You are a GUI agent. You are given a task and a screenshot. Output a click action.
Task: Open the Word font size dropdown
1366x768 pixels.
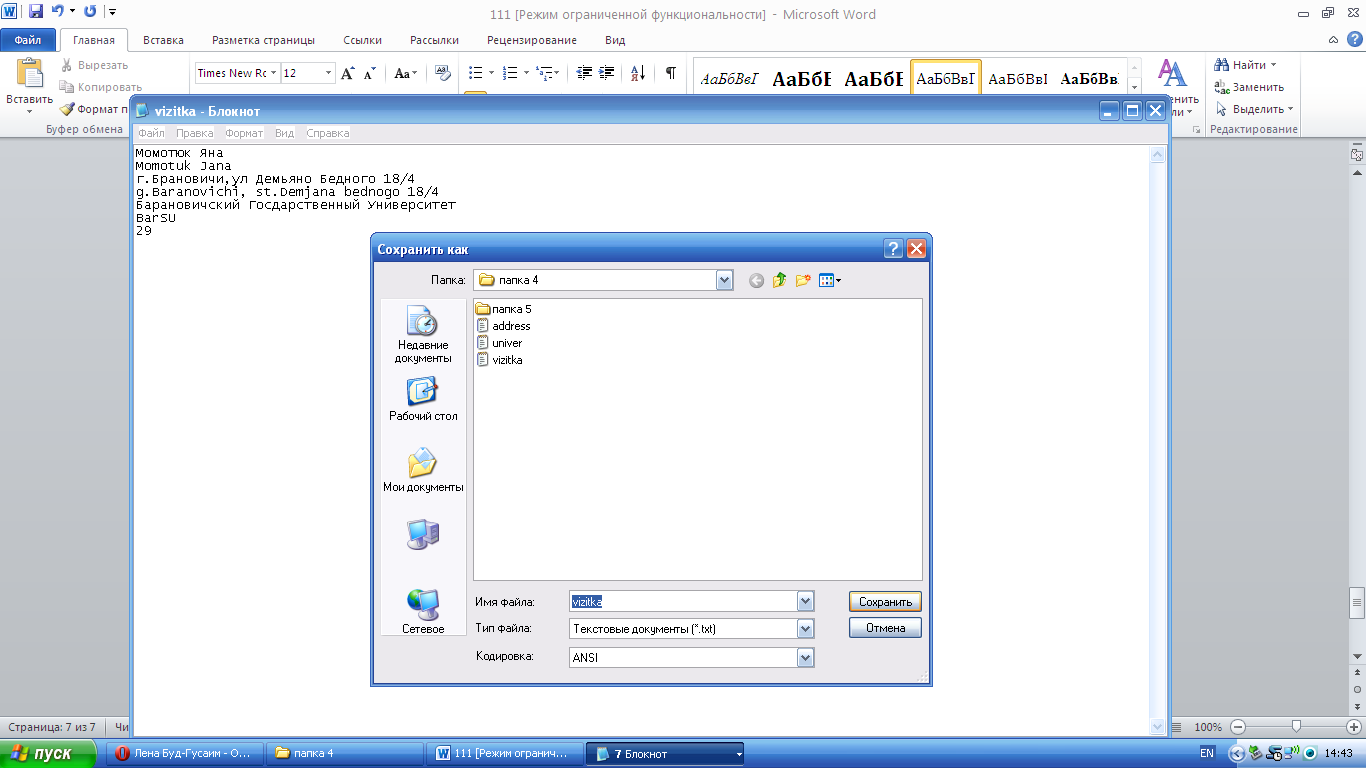[x=329, y=73]
